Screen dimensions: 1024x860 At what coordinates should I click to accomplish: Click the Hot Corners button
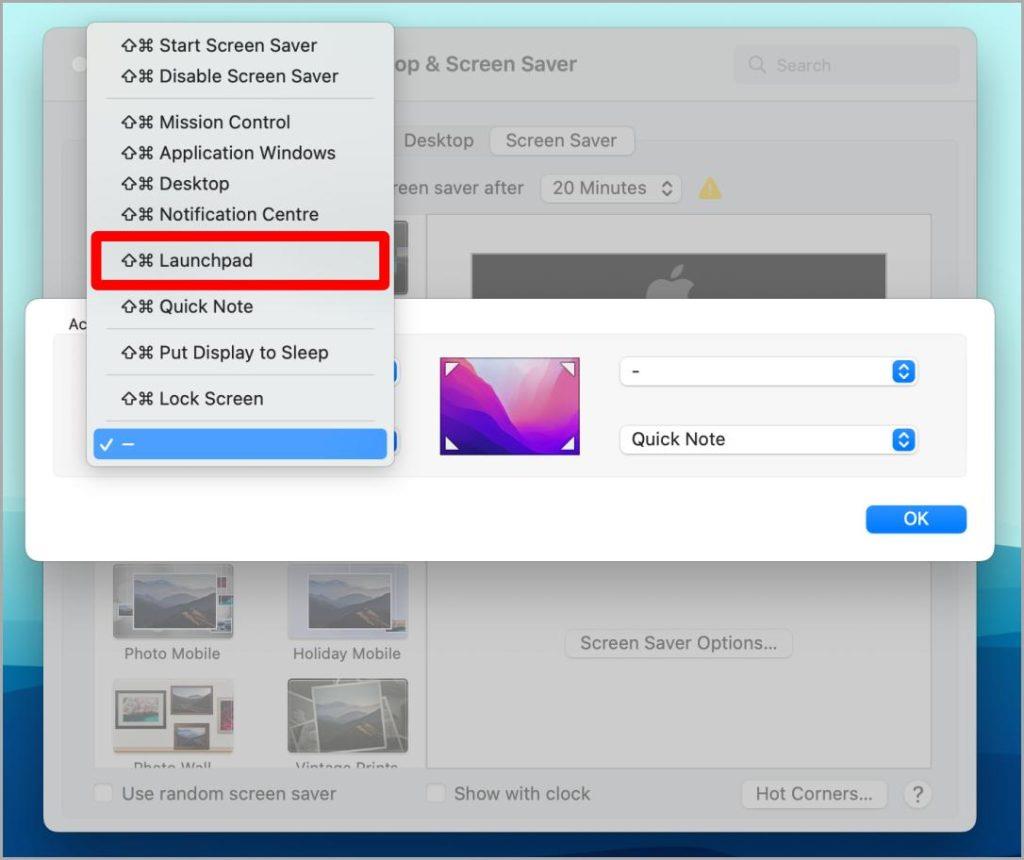(814, 794)
